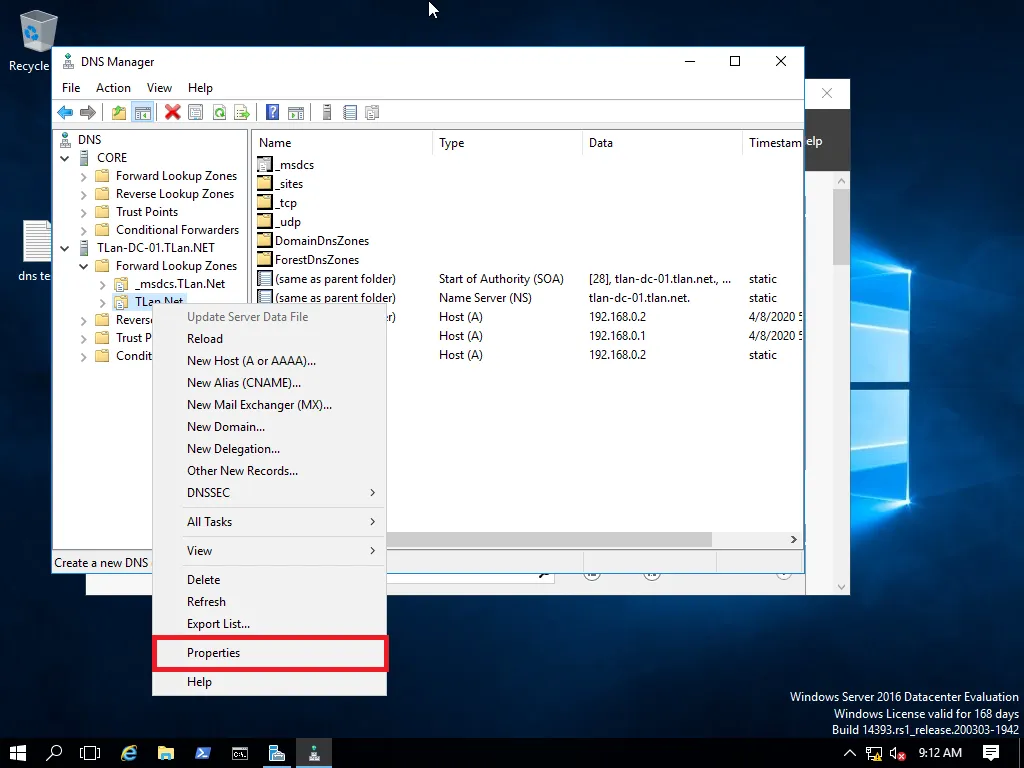Screen dimensions: 1024x768
Task: Click the Data column header
Action: (662, 142)
